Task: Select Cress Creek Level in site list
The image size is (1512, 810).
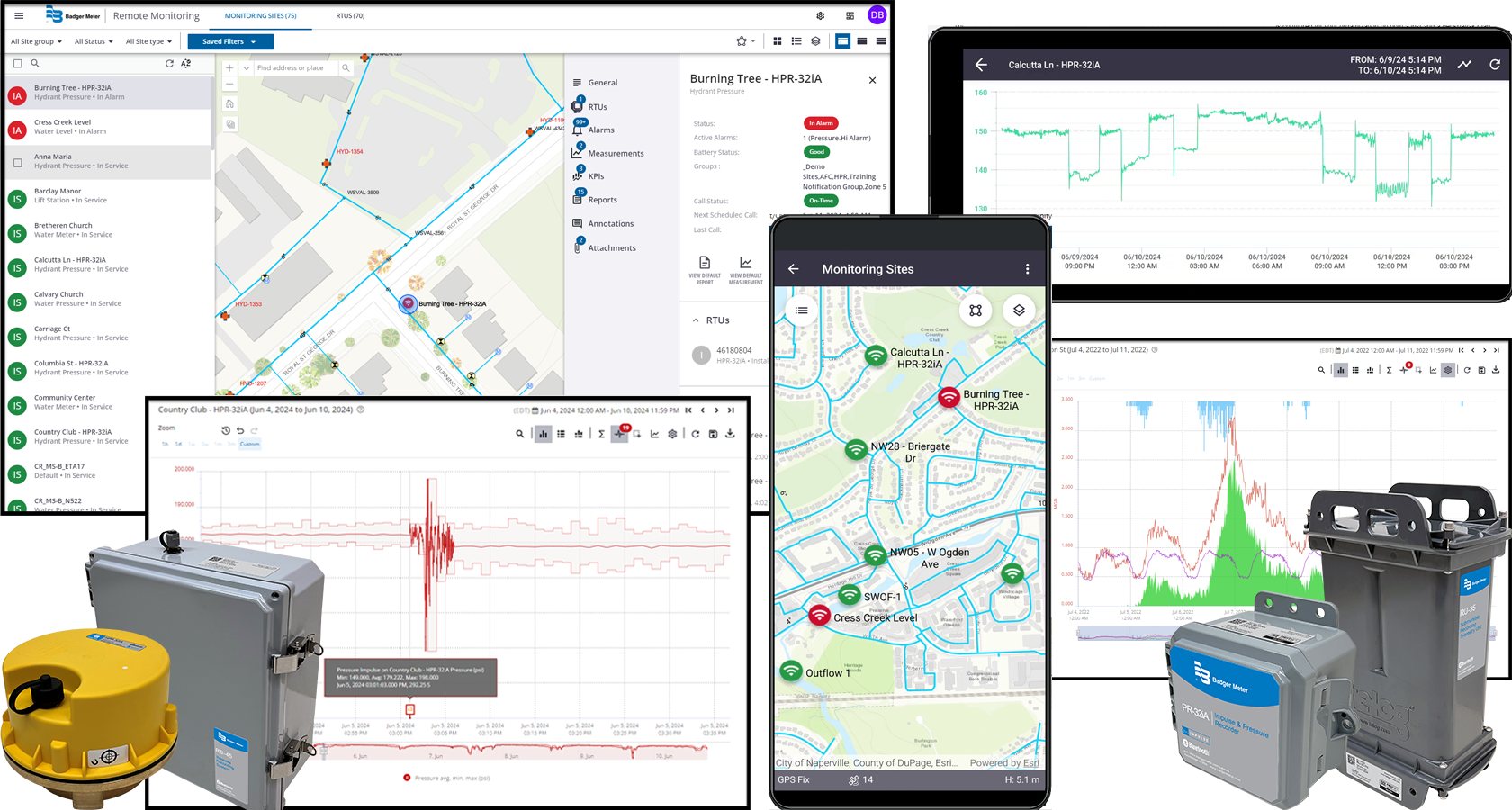Action: (x=108, y=128)
